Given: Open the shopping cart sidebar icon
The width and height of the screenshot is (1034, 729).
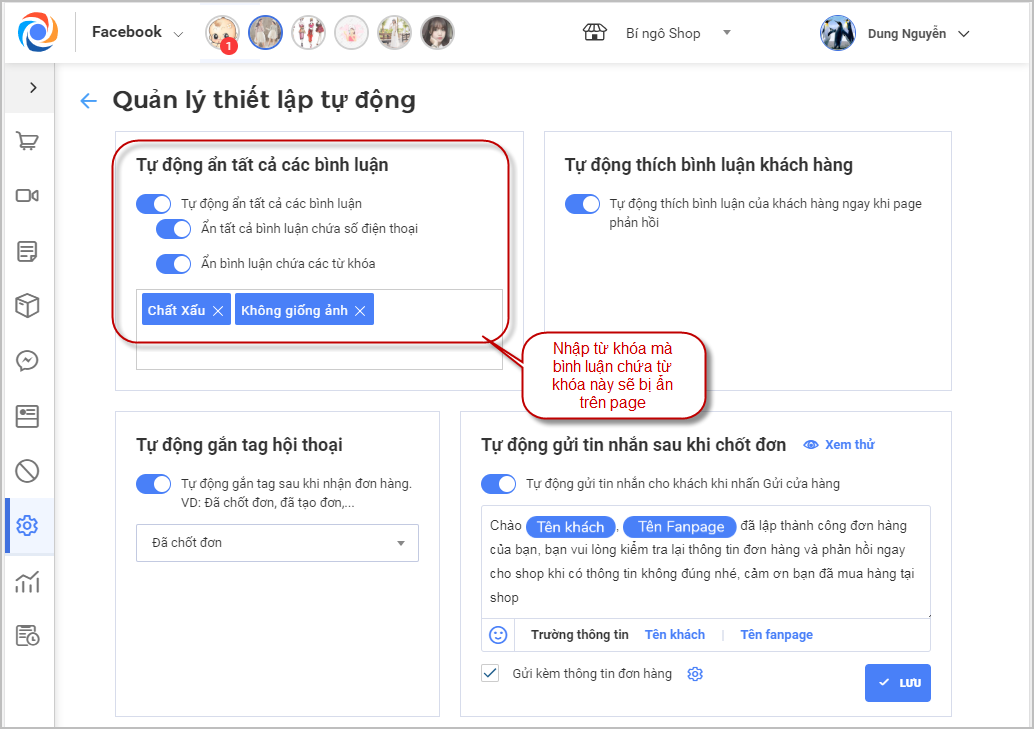Looking at the screenshot, I should (x=27, y=141).
